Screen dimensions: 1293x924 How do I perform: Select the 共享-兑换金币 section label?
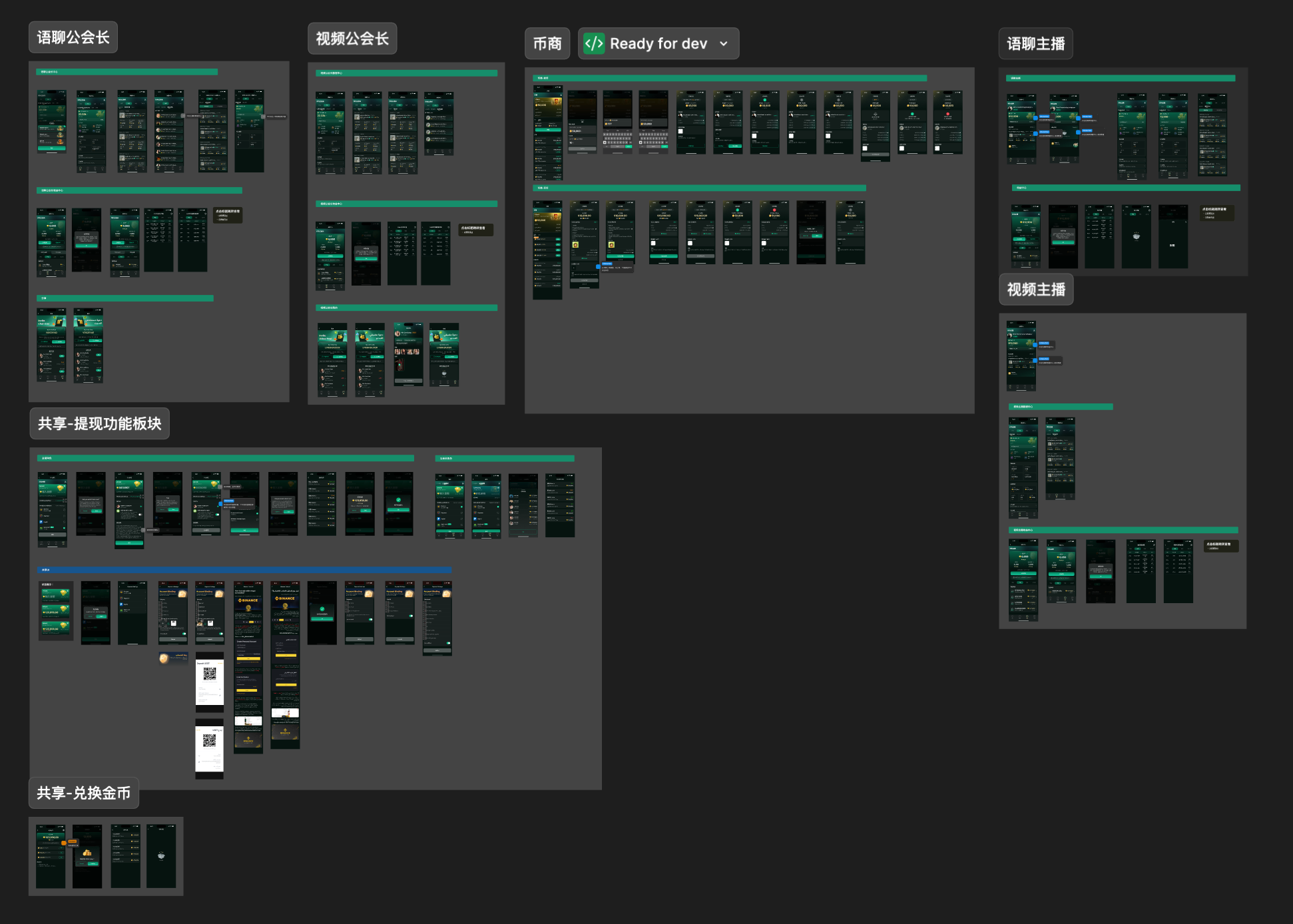84,793
